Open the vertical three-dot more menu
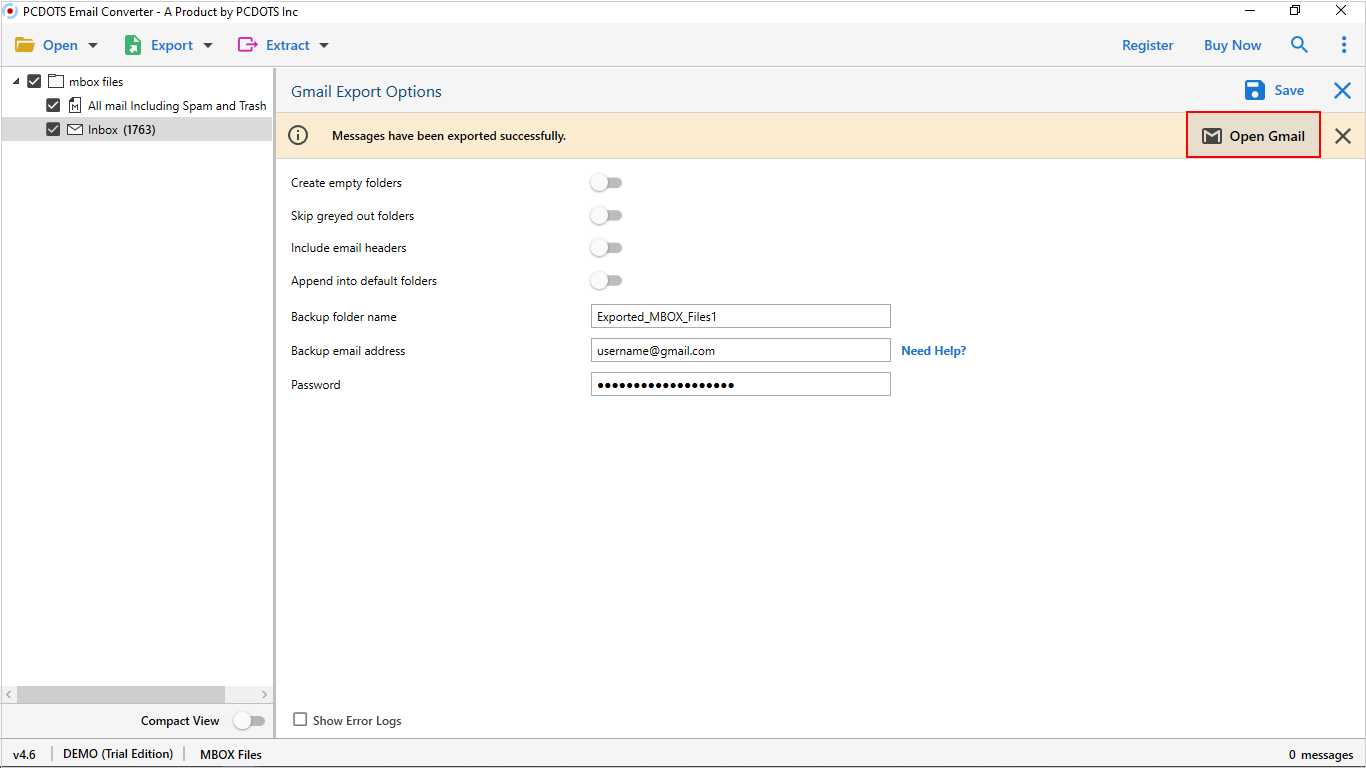The height and width of the screenshot is (768, 1366). (x=1344, y=45)
